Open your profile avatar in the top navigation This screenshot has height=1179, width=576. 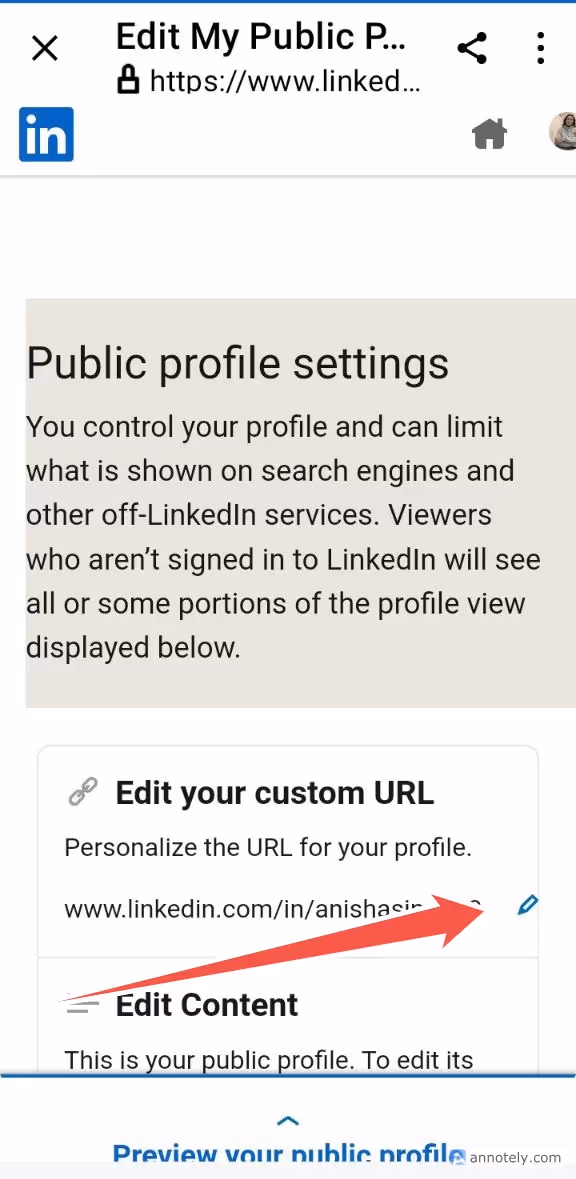(x=563, y=131)
